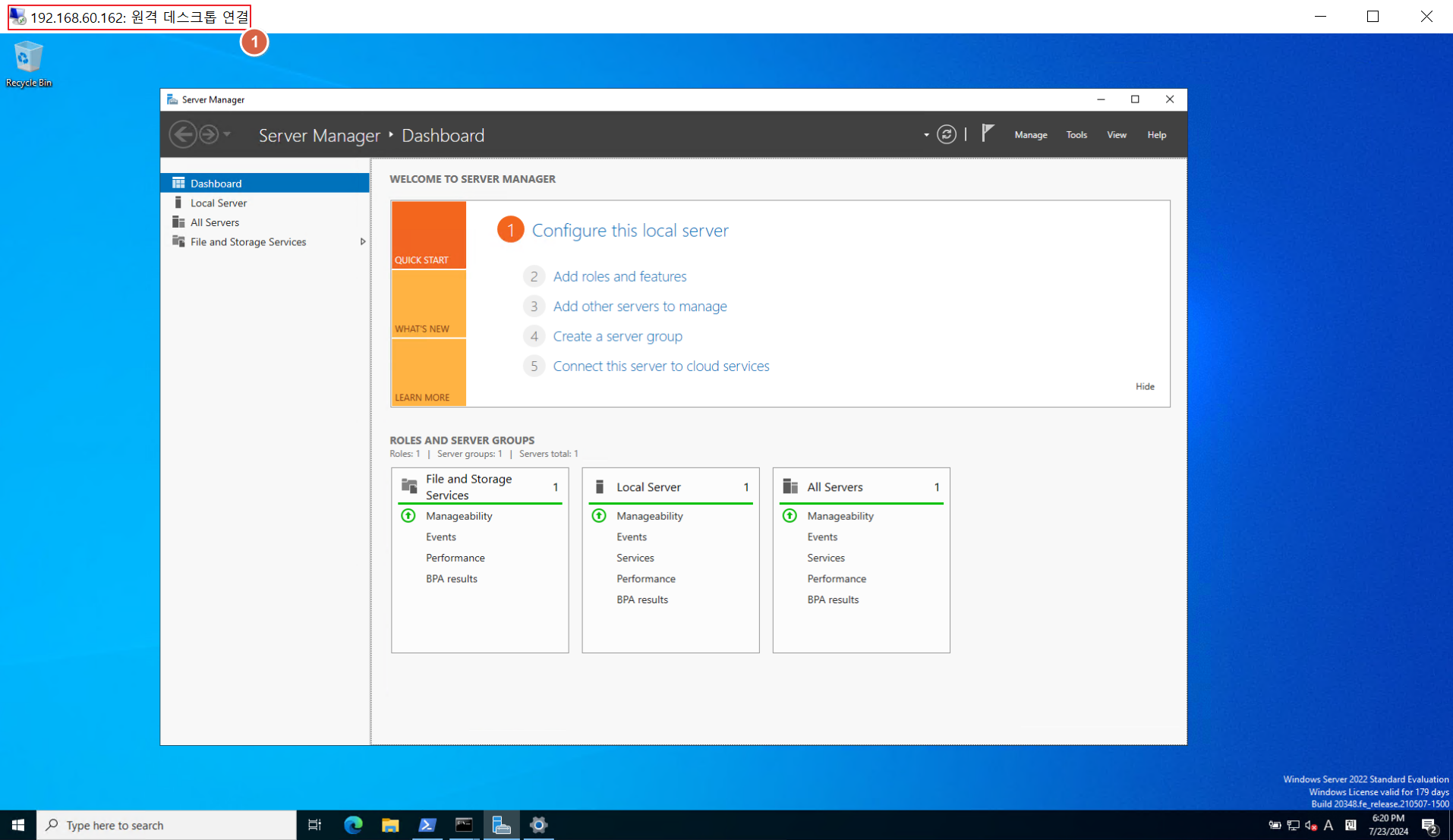The image size is (1453, 840).
Task: Open All Servers tile header
Action: [861, 486]
